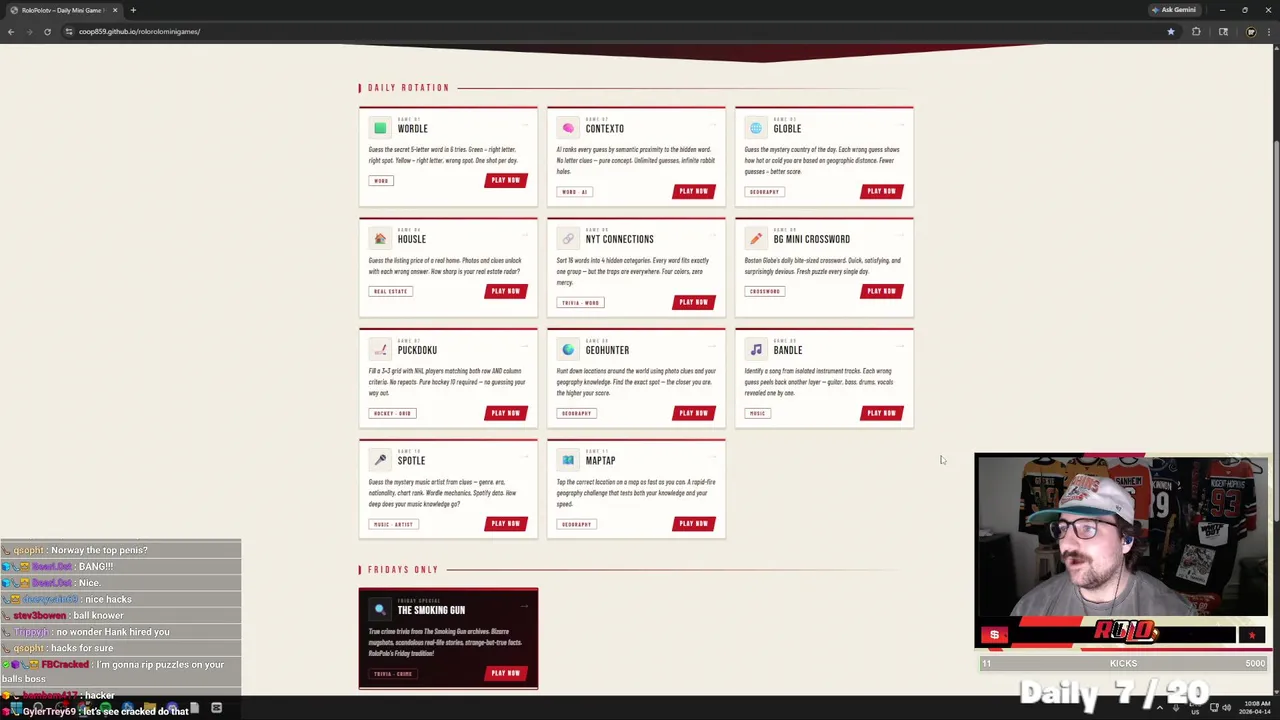Click the Spotle microphone icon
The width and height of the screenshot is (1280, 720).
click(x=380, y=460)
